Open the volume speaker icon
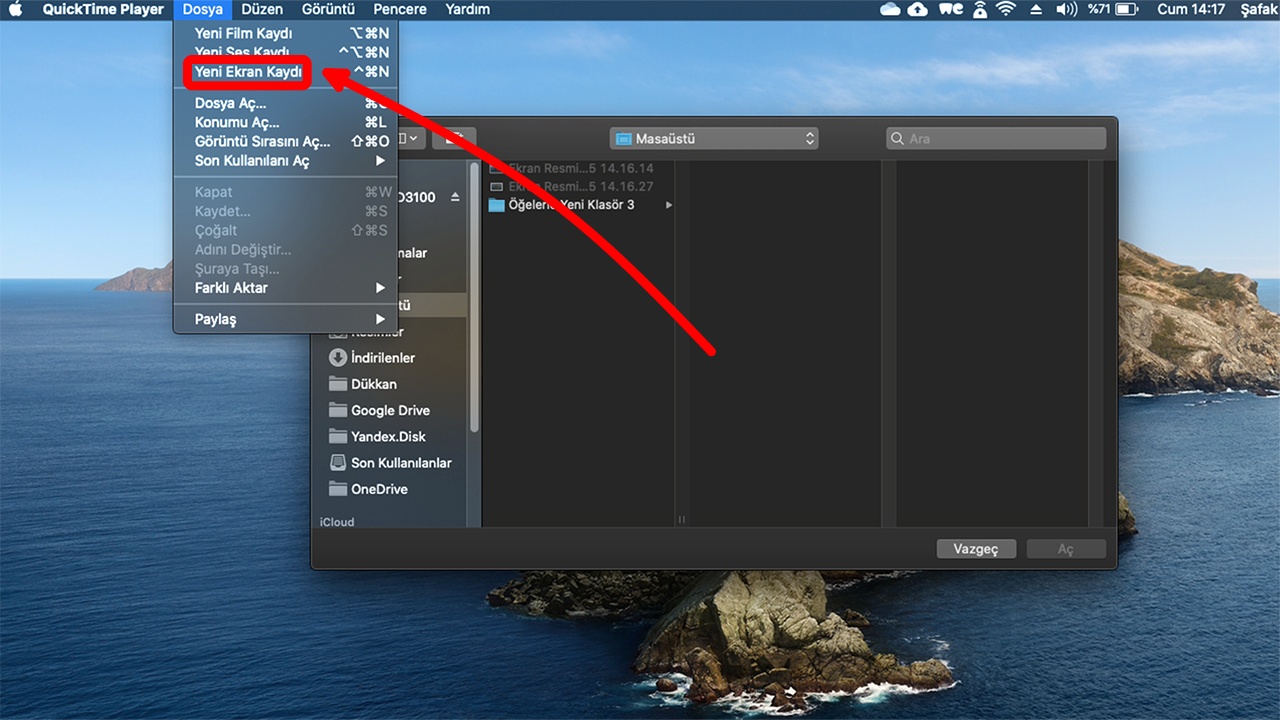 1066,10
